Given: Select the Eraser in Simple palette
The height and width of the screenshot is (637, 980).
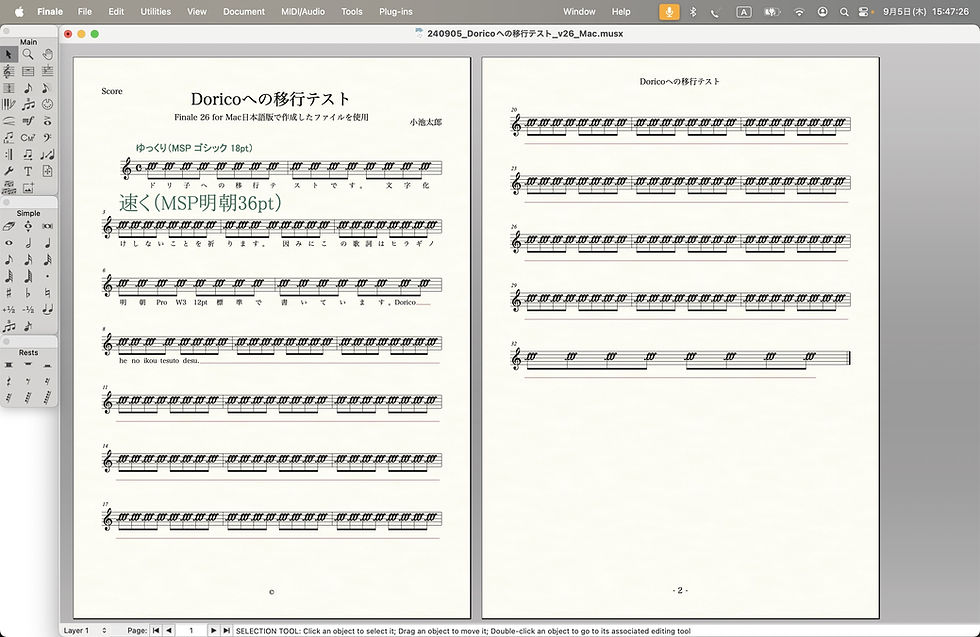Looking at the screenshot, I should 9,226.
